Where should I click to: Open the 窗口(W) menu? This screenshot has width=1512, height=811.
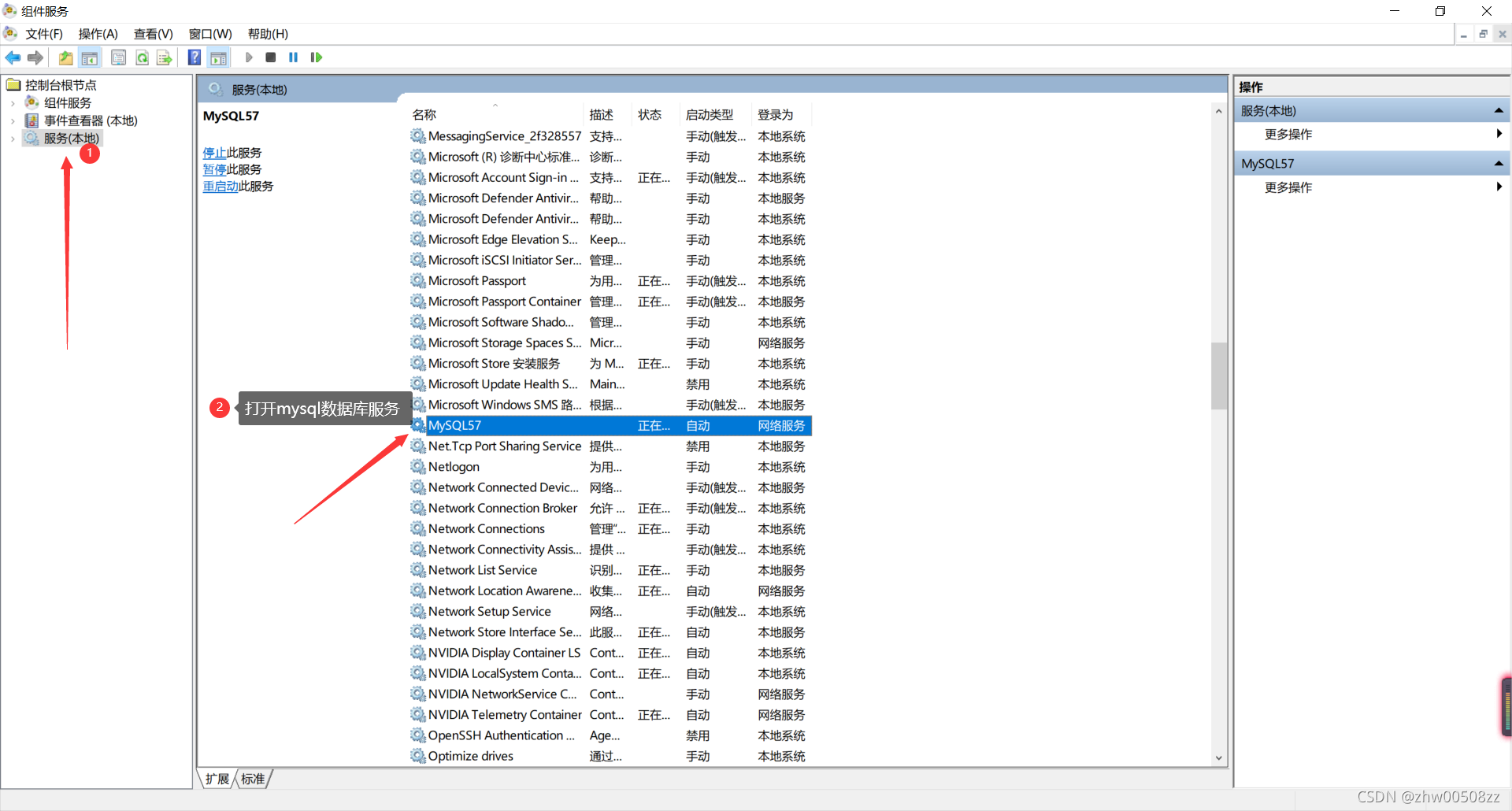coord(210,34)
